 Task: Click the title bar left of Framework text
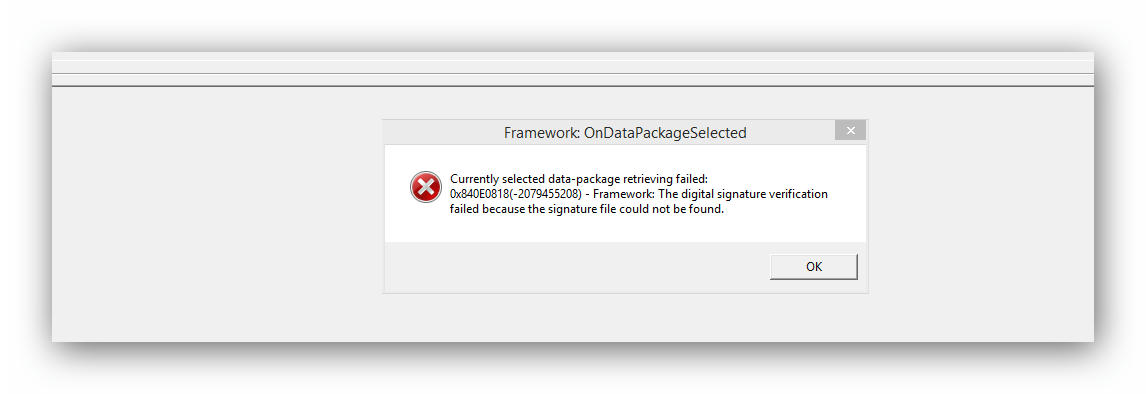point(443,132)
